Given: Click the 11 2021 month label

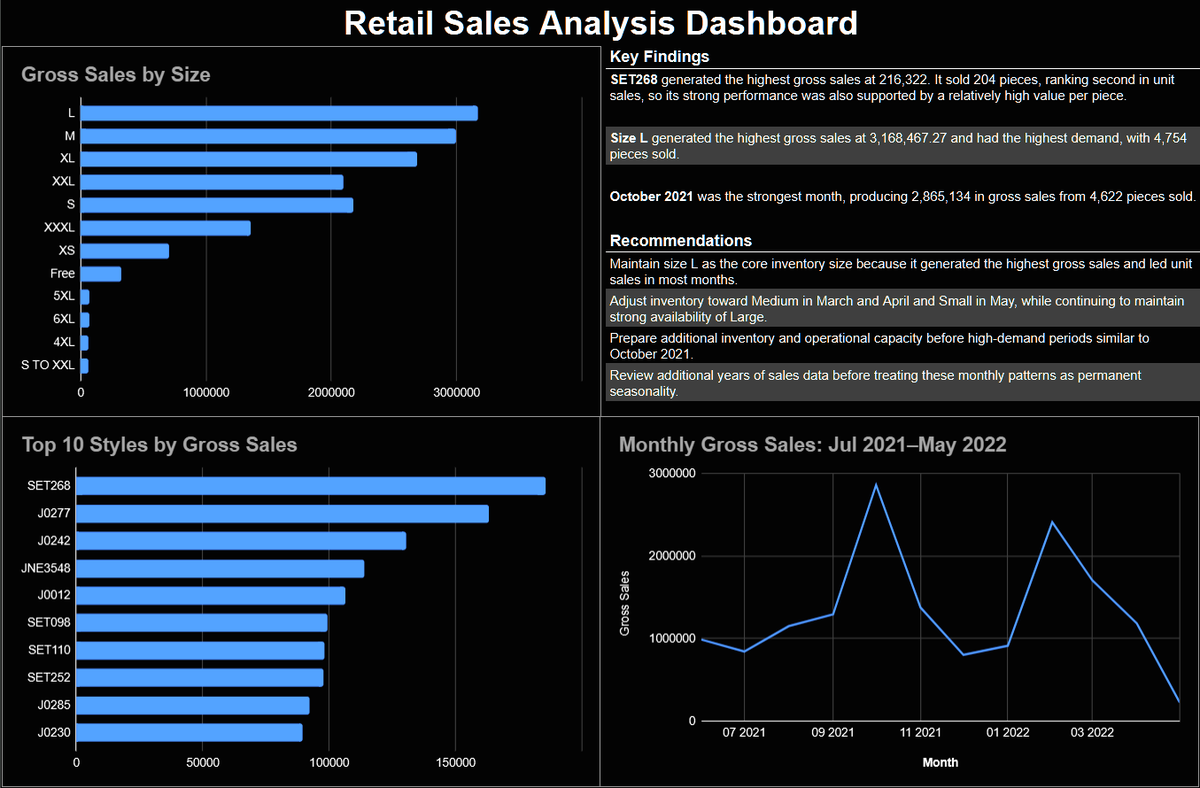Looking at the screenshot, I should click(x=919, y=733).
